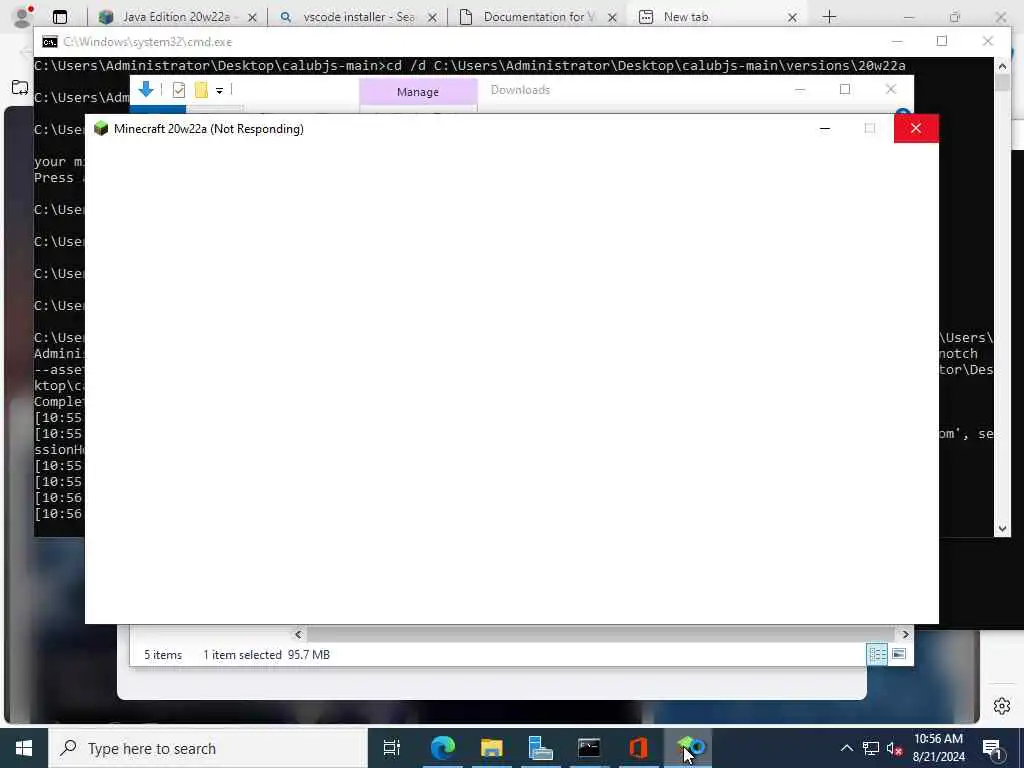Close the vscode installer search tab
Screen dimensions: 1024x768
tap(432, 18)
